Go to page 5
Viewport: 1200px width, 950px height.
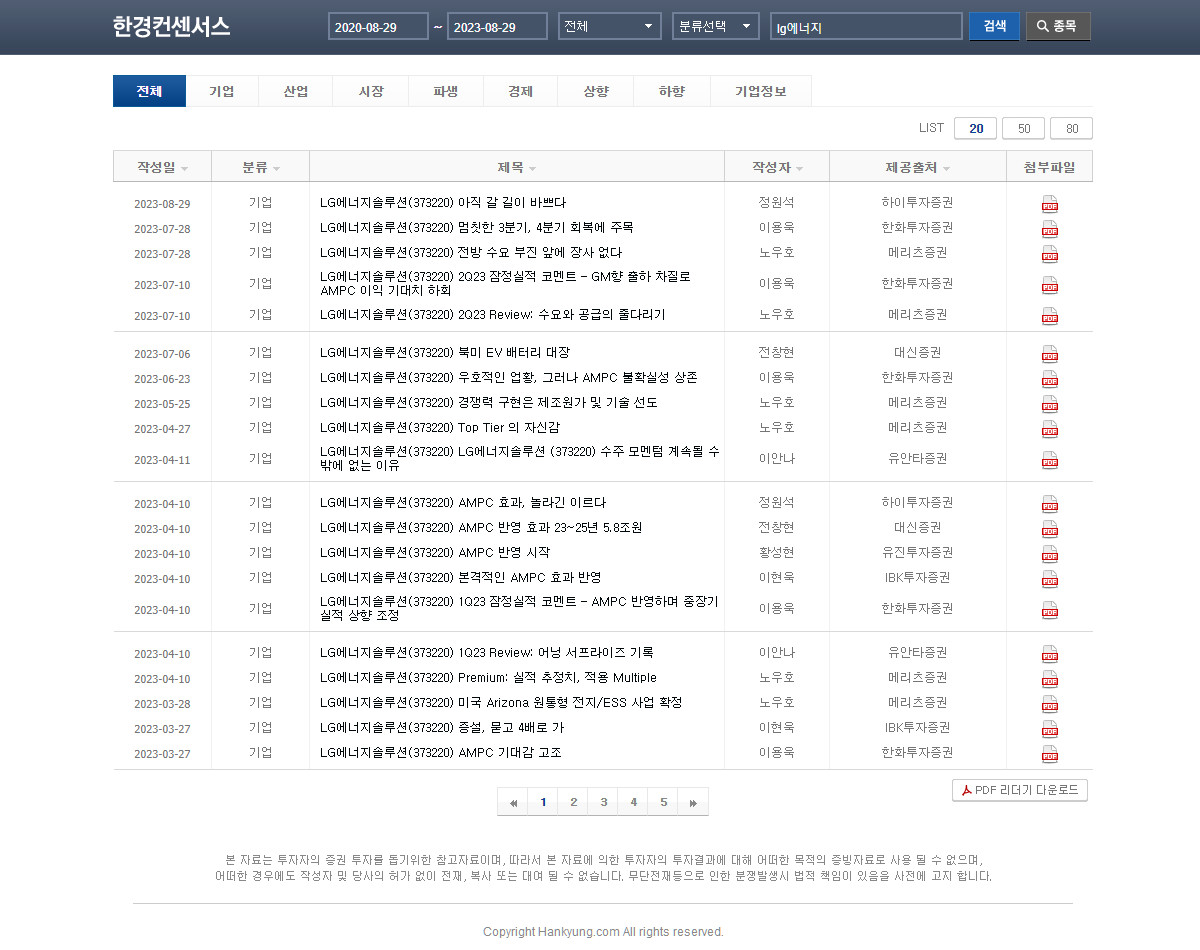tap(663, 802)
